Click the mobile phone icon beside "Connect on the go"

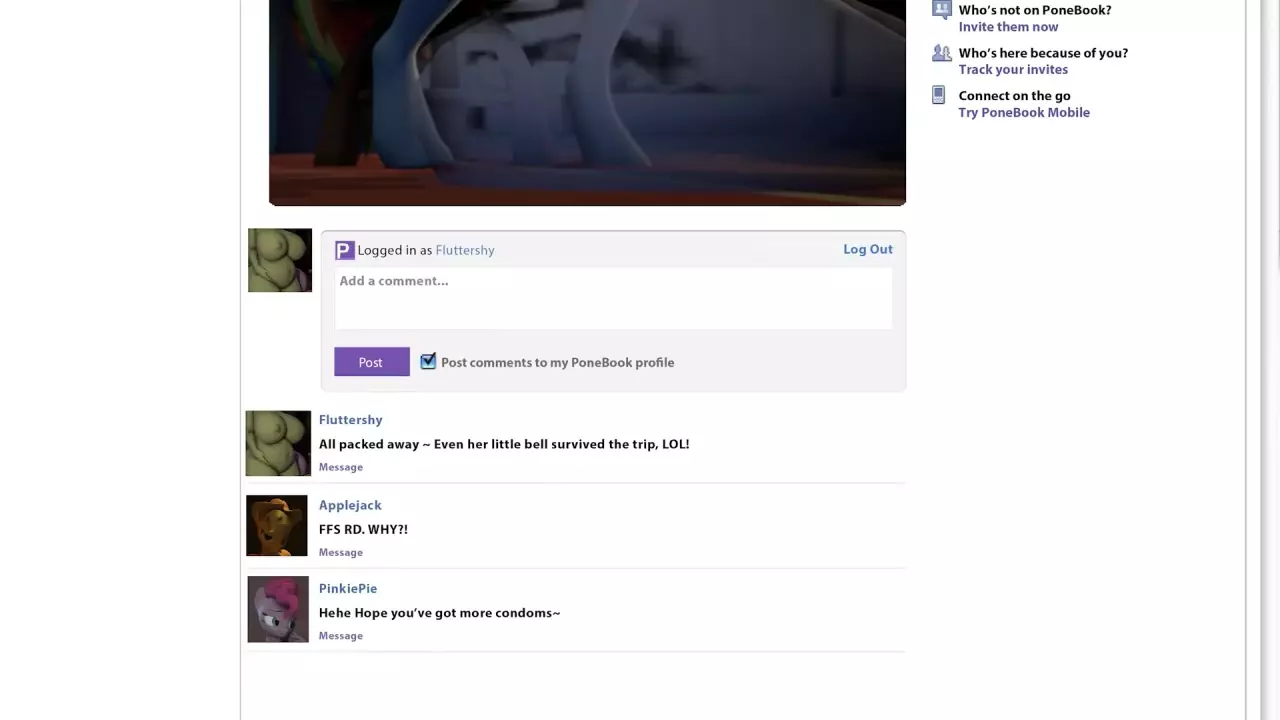[x=938, y=96]
